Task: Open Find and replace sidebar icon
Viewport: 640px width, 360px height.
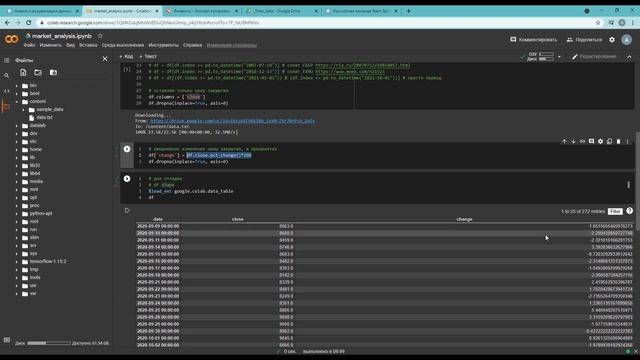Action: (x=7, y=76)
